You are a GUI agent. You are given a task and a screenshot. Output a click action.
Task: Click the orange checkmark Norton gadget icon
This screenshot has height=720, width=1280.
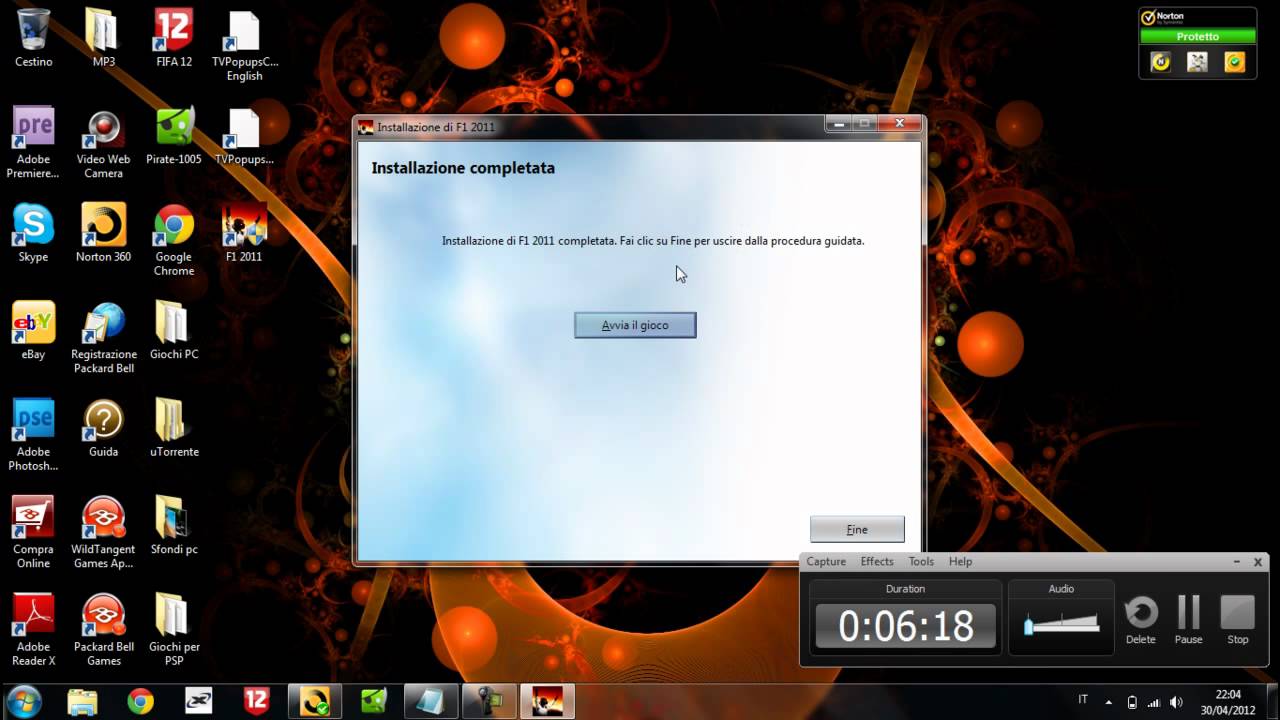click(1235, 62)
